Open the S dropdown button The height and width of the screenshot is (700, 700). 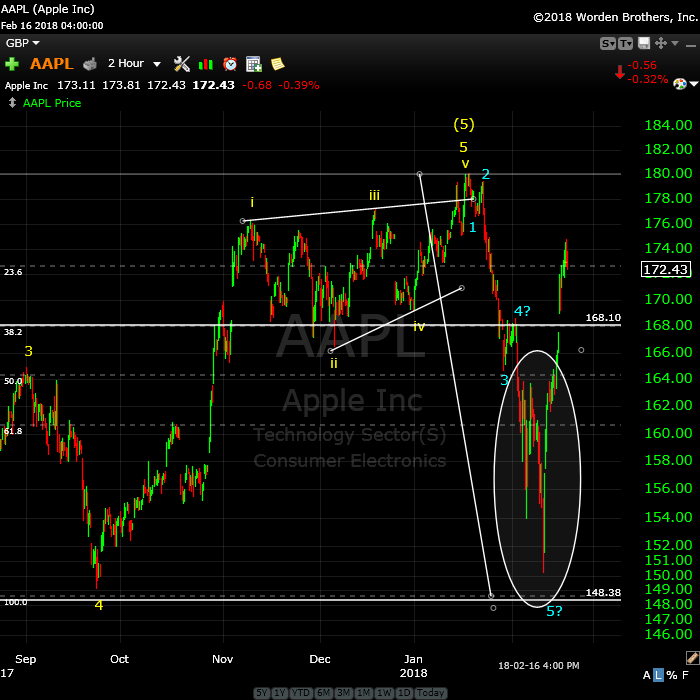(x=608, y=43)
